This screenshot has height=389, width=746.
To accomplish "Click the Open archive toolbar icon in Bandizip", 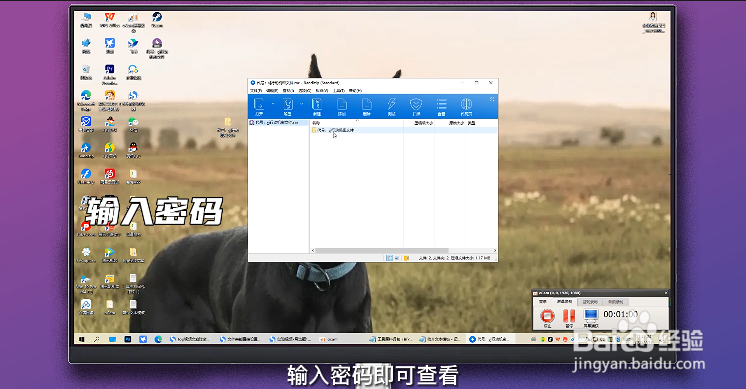I will click(258, 106).
